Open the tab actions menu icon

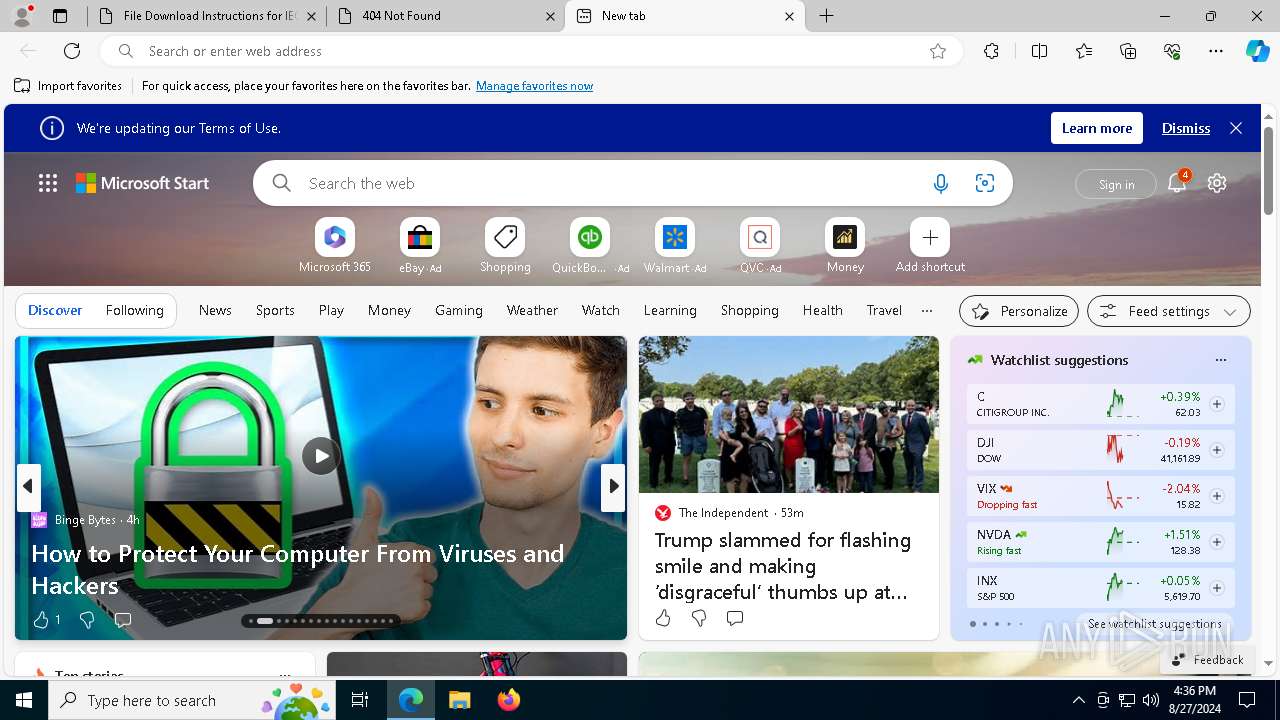(x=60, y=16)
